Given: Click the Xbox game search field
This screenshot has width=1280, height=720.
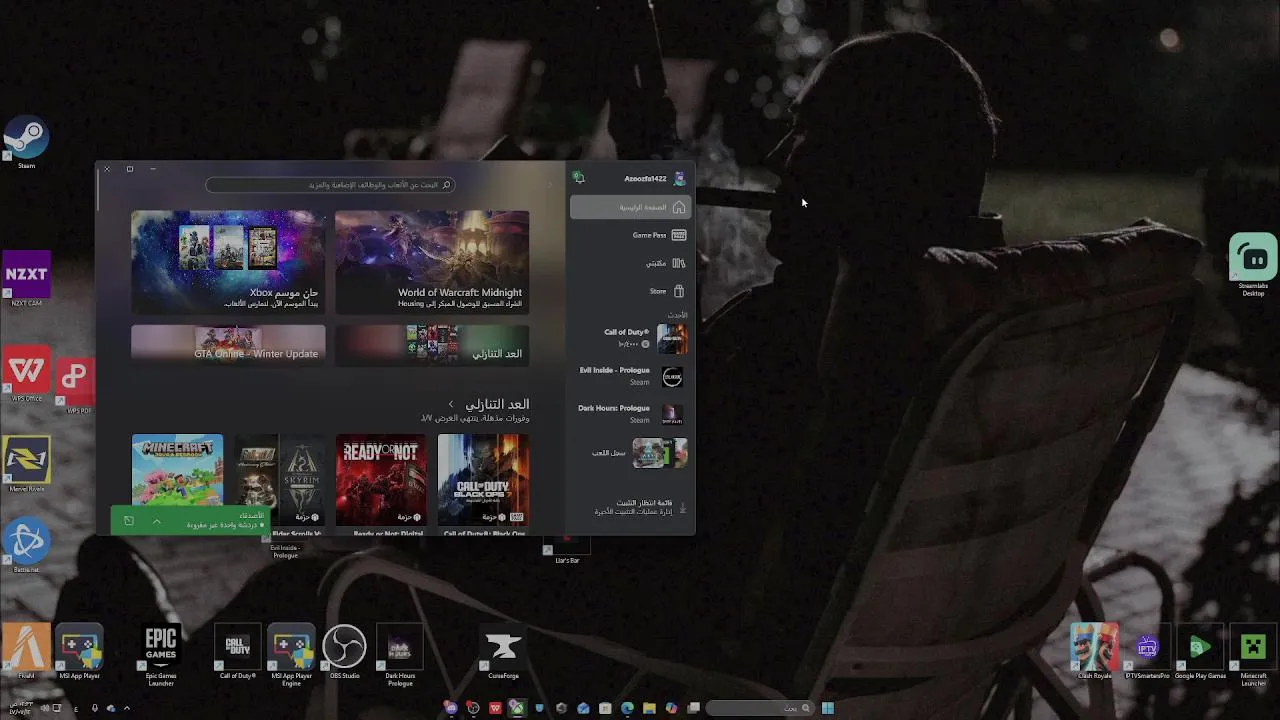Looking at the screenshot, I should click(330, 184).
